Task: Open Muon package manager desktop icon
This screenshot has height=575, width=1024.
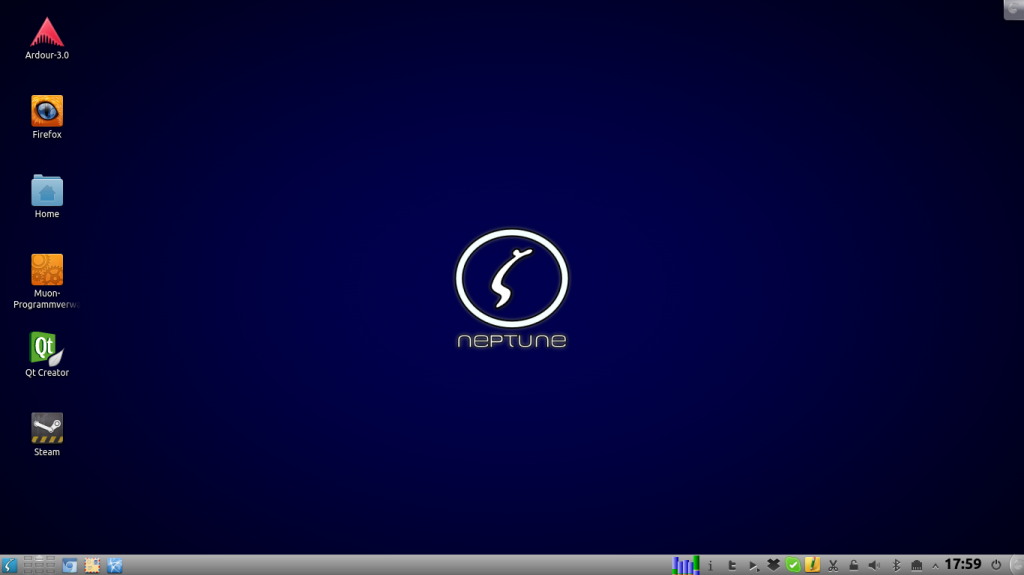Action: click(47, 270)
